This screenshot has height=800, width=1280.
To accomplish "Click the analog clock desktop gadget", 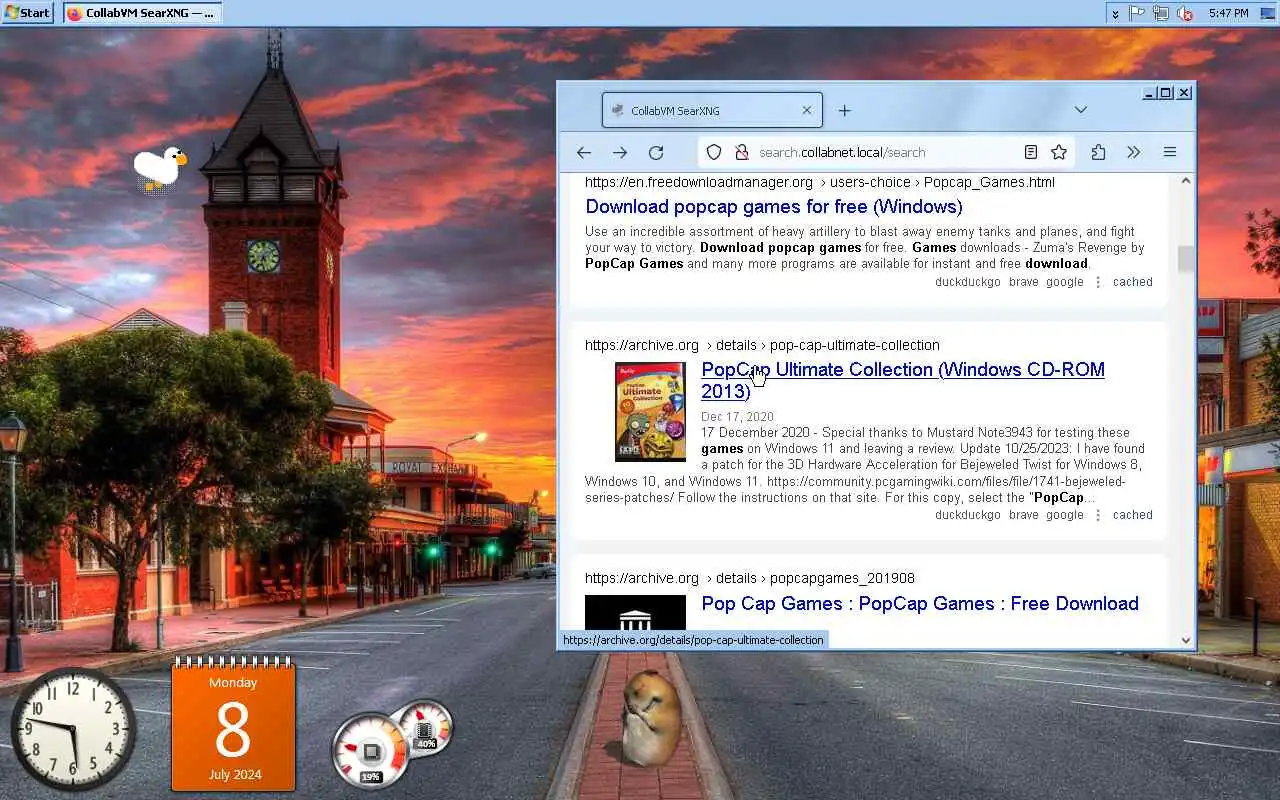I will tap(73, 729).
